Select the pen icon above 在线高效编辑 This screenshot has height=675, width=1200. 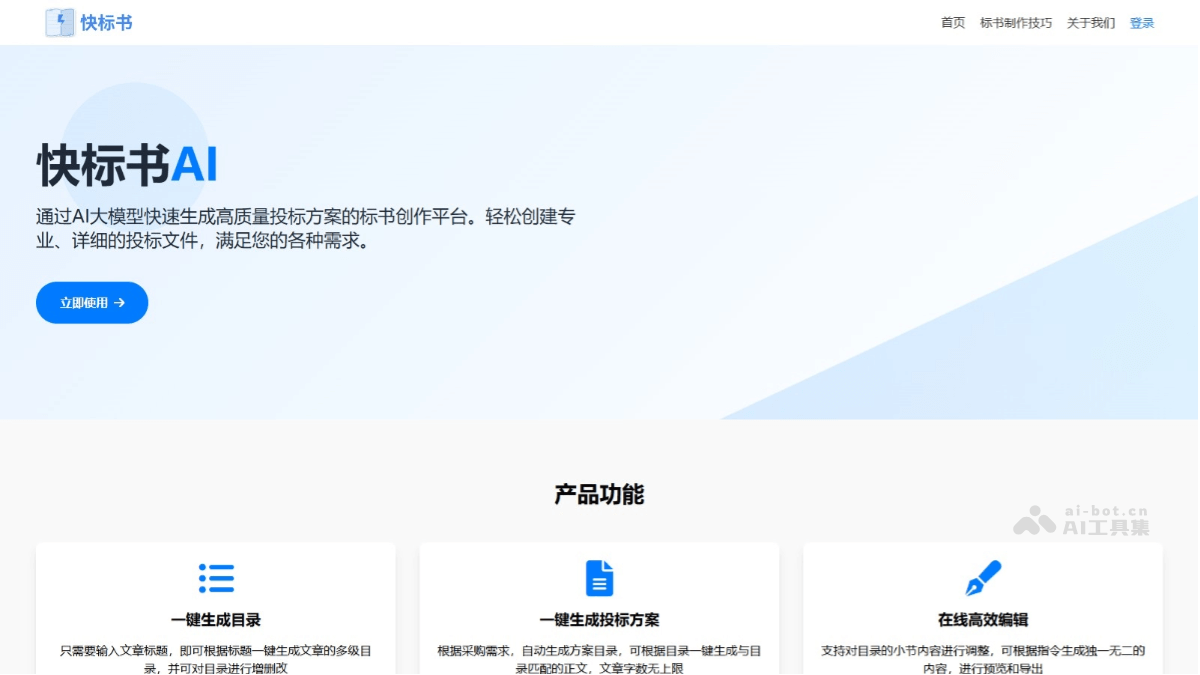(983, 578)
